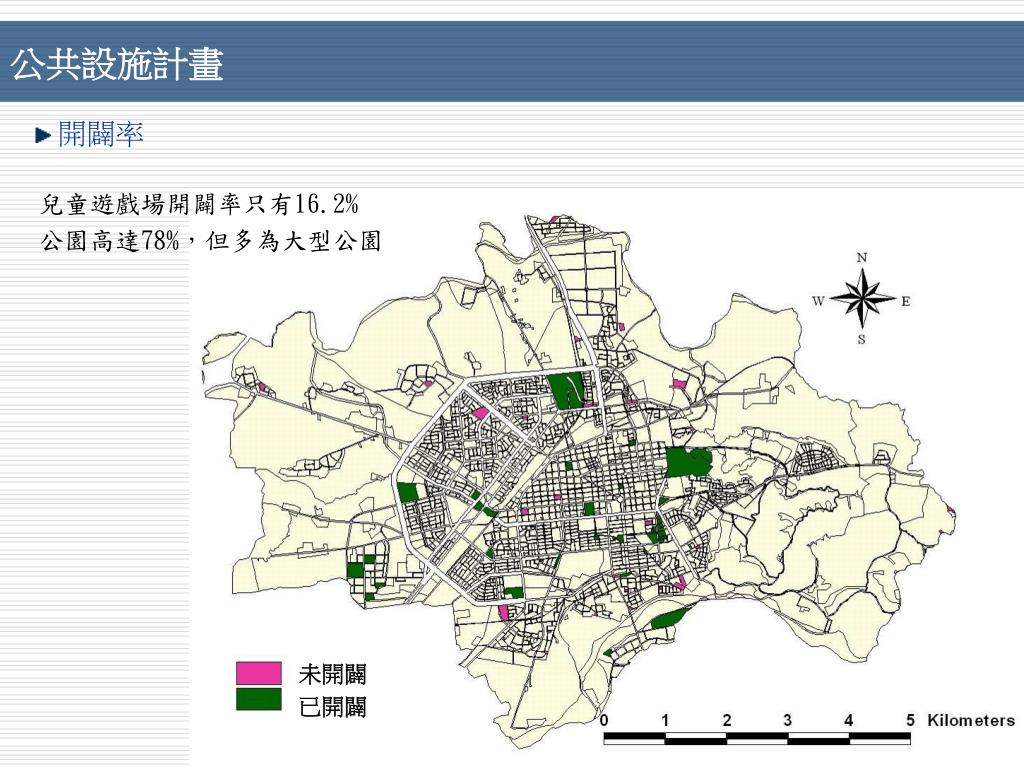Screen dimensions: 1024x768
Task: Click the slide title 公共設施計畫
Action: (x=118, y=64)
